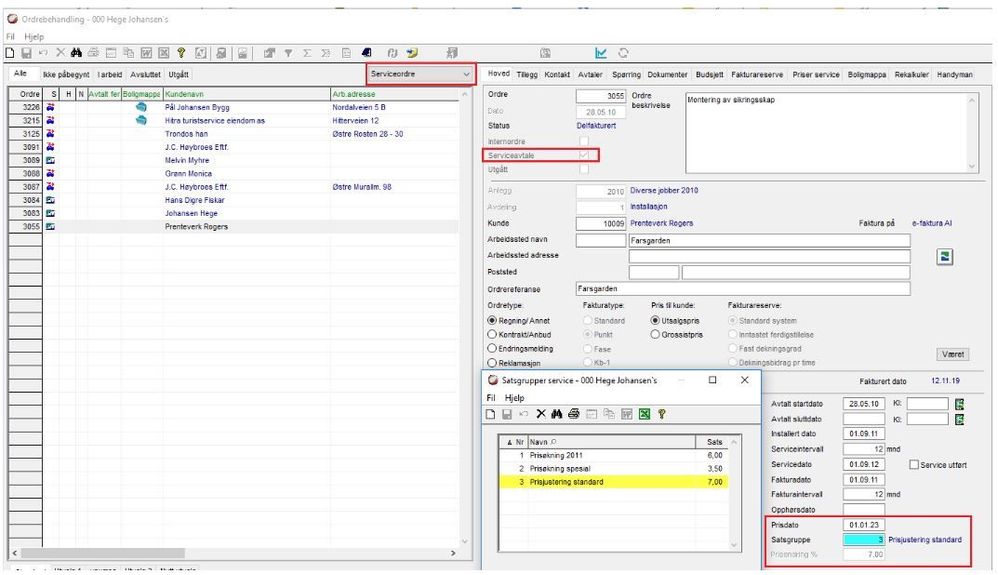
Task: Select Regning/Annet order type radio
Action: point(492,320)
